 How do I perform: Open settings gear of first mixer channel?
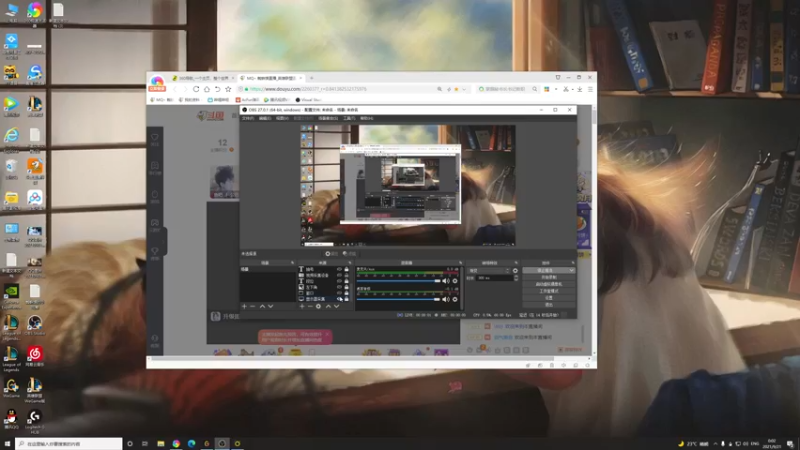455,281
